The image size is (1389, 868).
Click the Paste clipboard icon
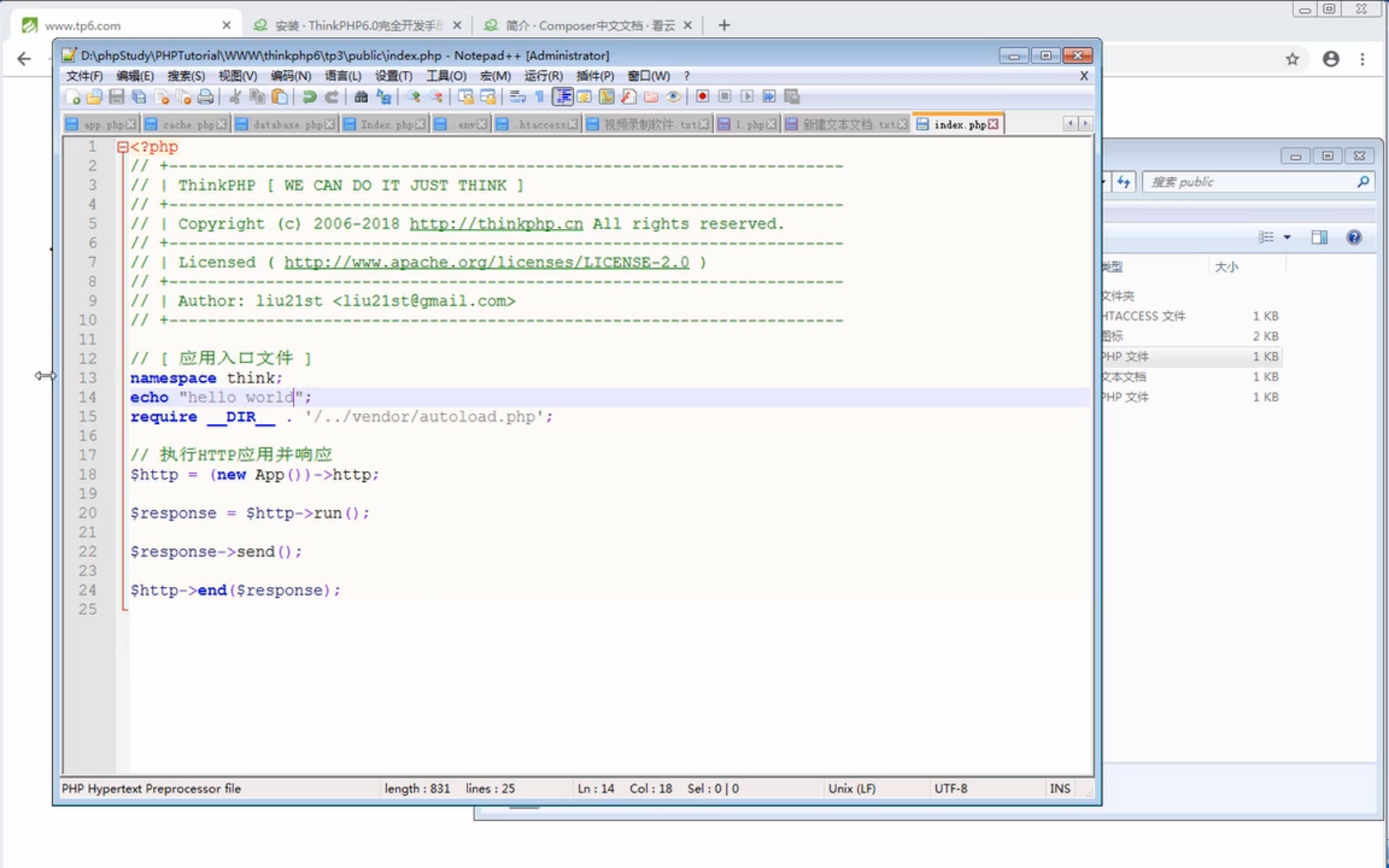(x=279, y=97)
